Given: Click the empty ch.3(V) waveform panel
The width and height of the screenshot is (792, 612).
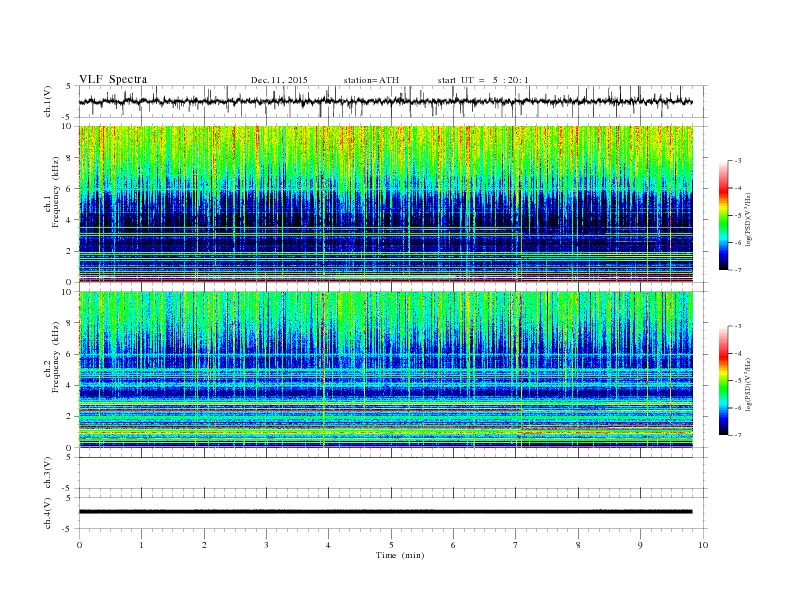Looking at the screenshot, I should point(393,473).
